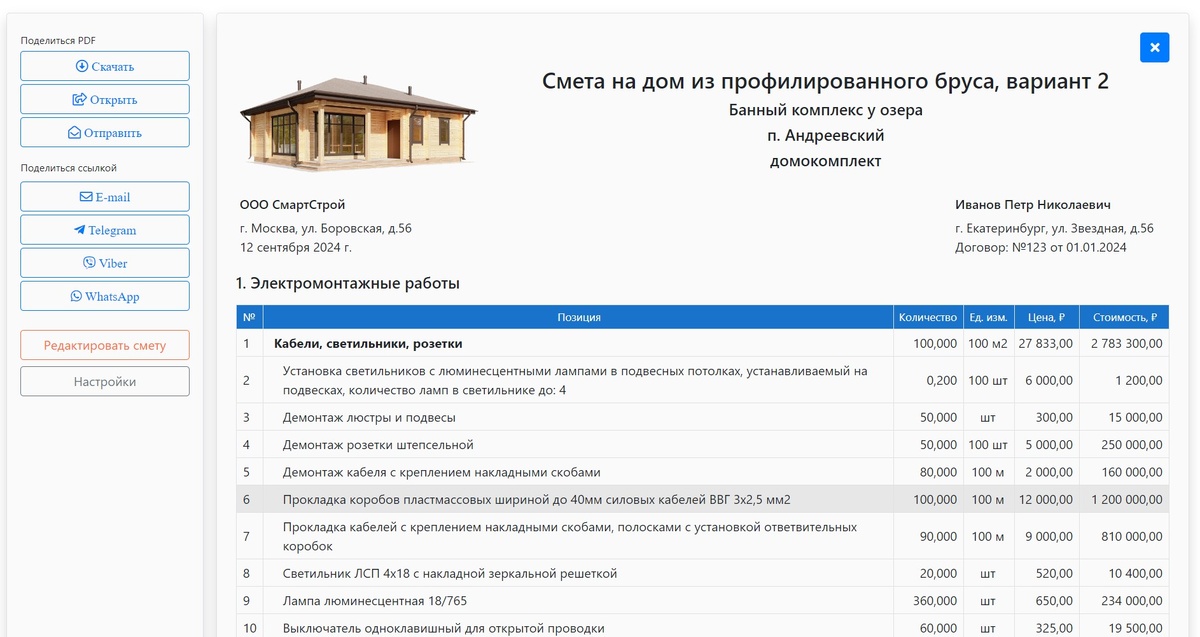Click the open-PDF icon beside Открыть
Screen dimensions: 1200x637
point(79,100)
